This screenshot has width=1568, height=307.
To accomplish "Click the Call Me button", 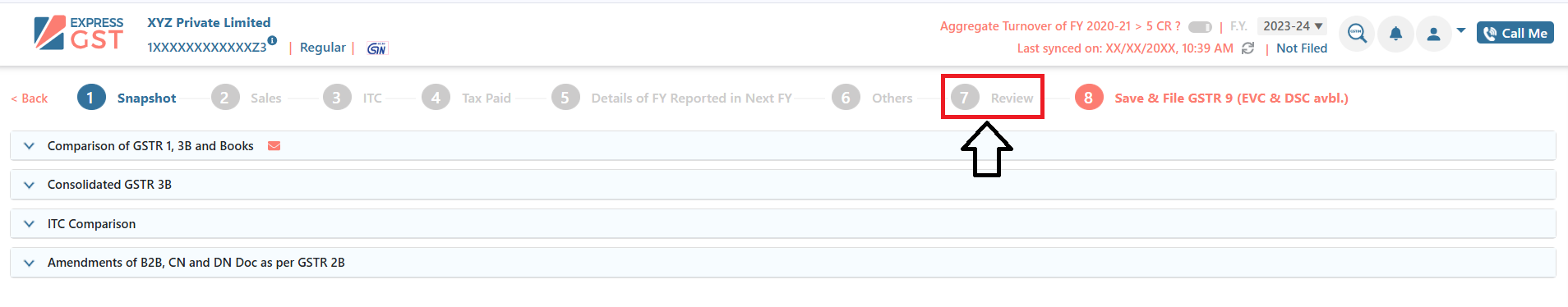I will click(x=1515, y=33).
